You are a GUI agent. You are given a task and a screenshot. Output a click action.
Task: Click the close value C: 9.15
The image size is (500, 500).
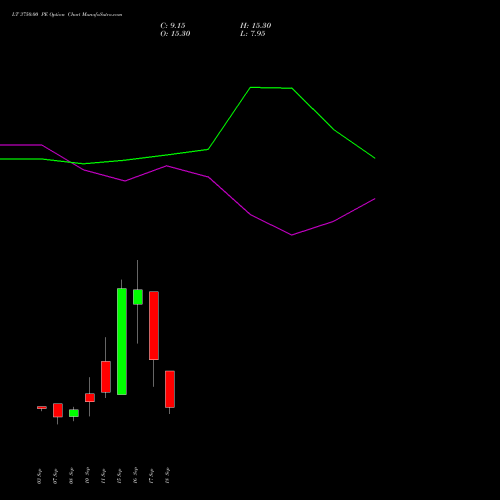(x=173, y=26)
